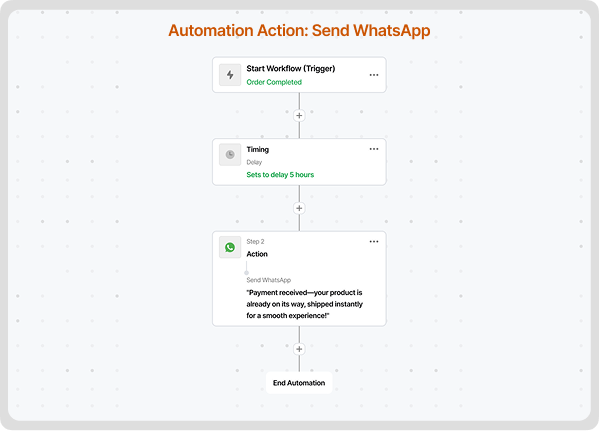Click the Delay label in Timing card
The image size is (599, 431).
254,162
